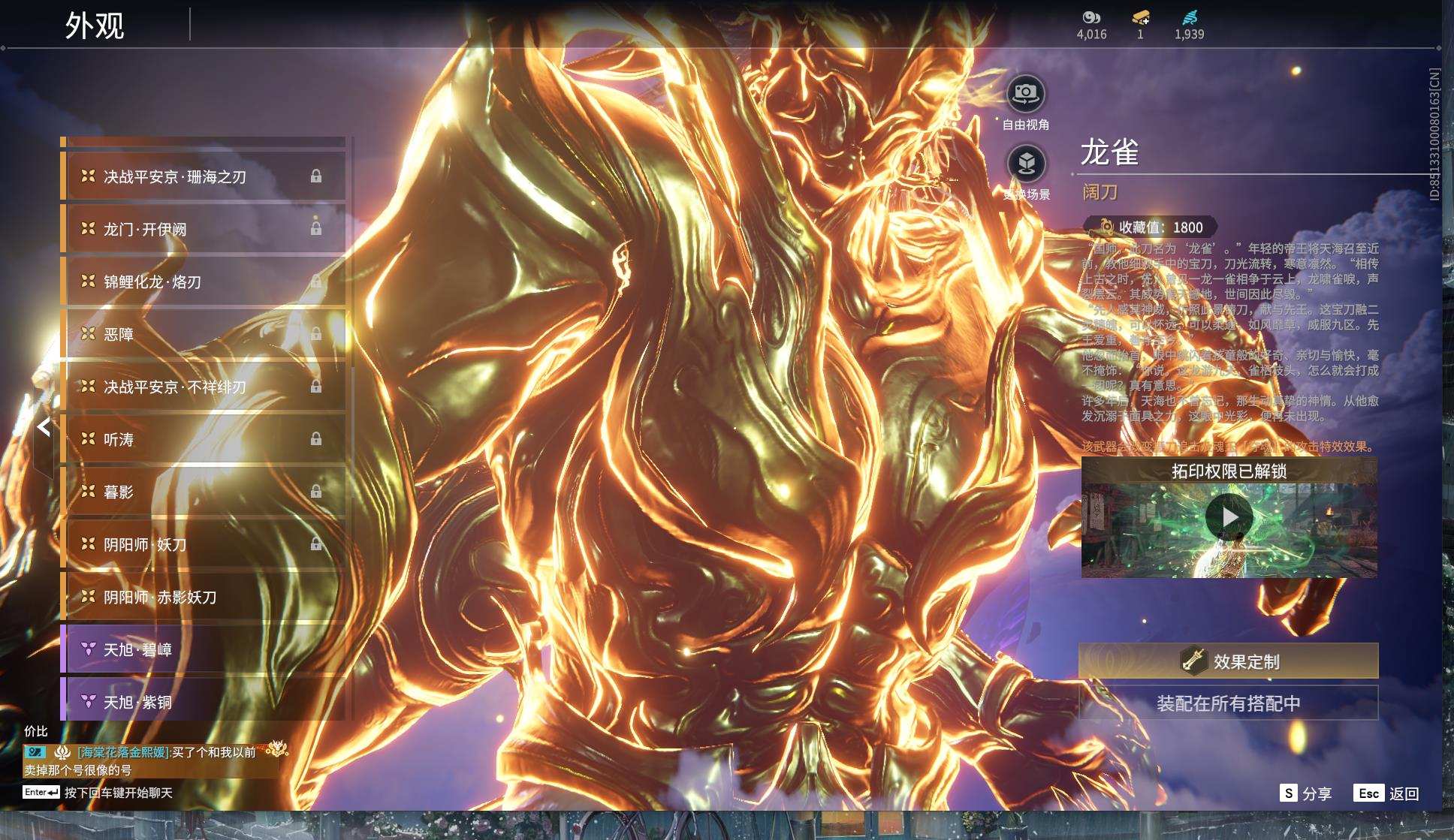This screenshot has width=1454, height=840.
Task: Select the 恶障 skin
Action: pyautogui.click(x=203, y=334)
